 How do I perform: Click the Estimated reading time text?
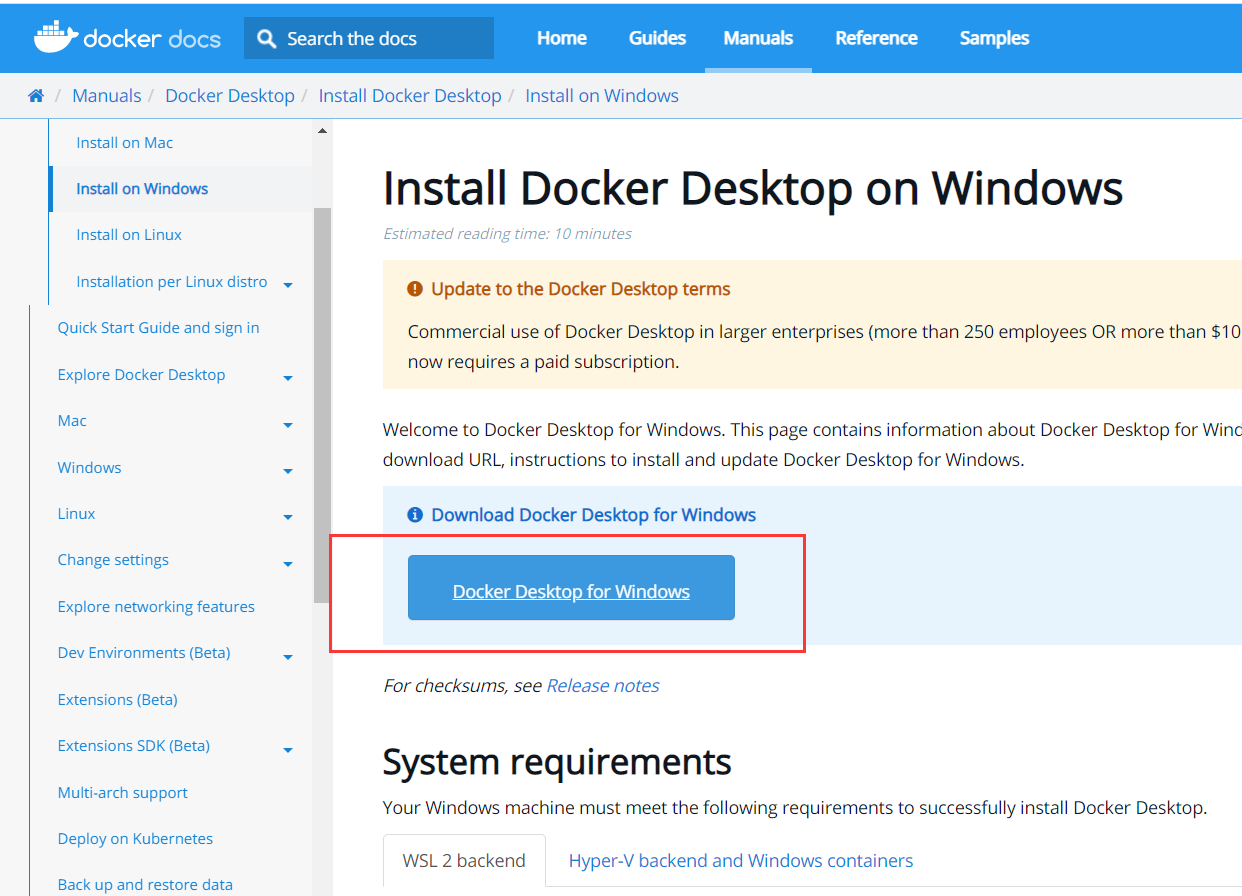507,234
